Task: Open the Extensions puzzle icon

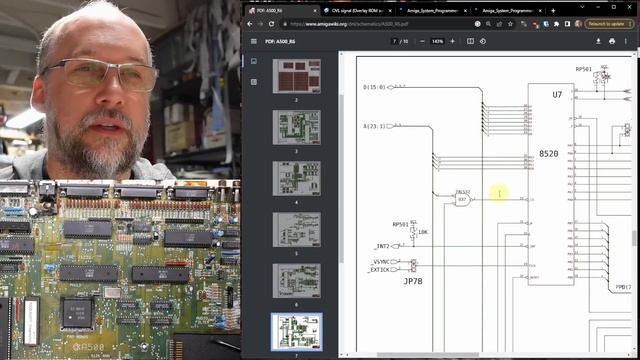Action: click(556, 24)
